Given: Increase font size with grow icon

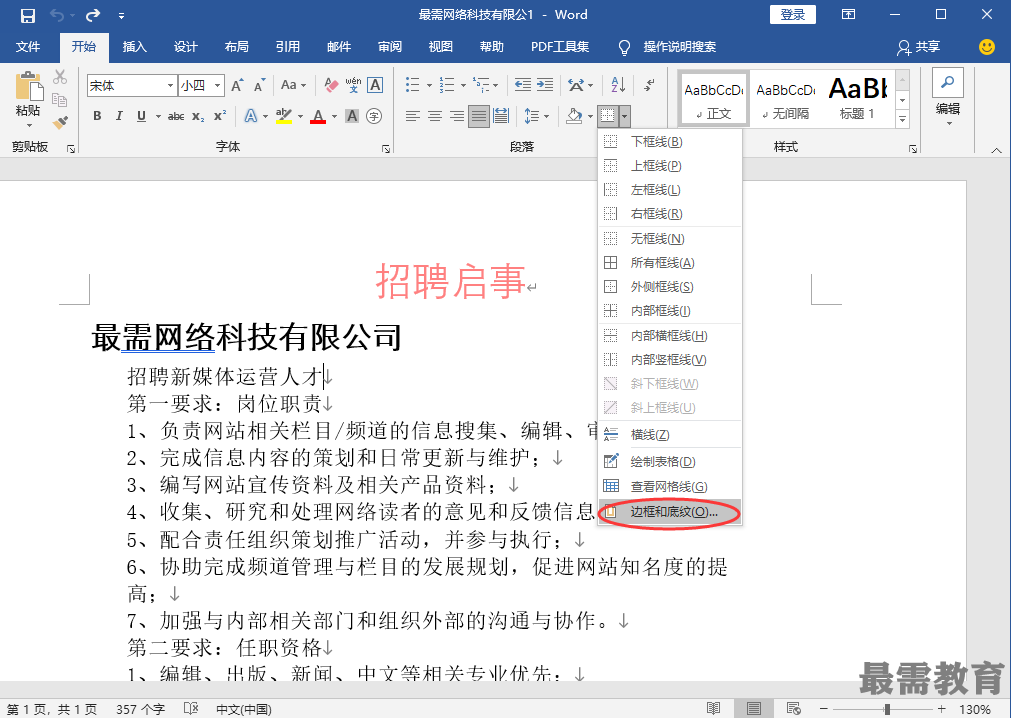Looking at the screenshot, I should pos(237,85).
